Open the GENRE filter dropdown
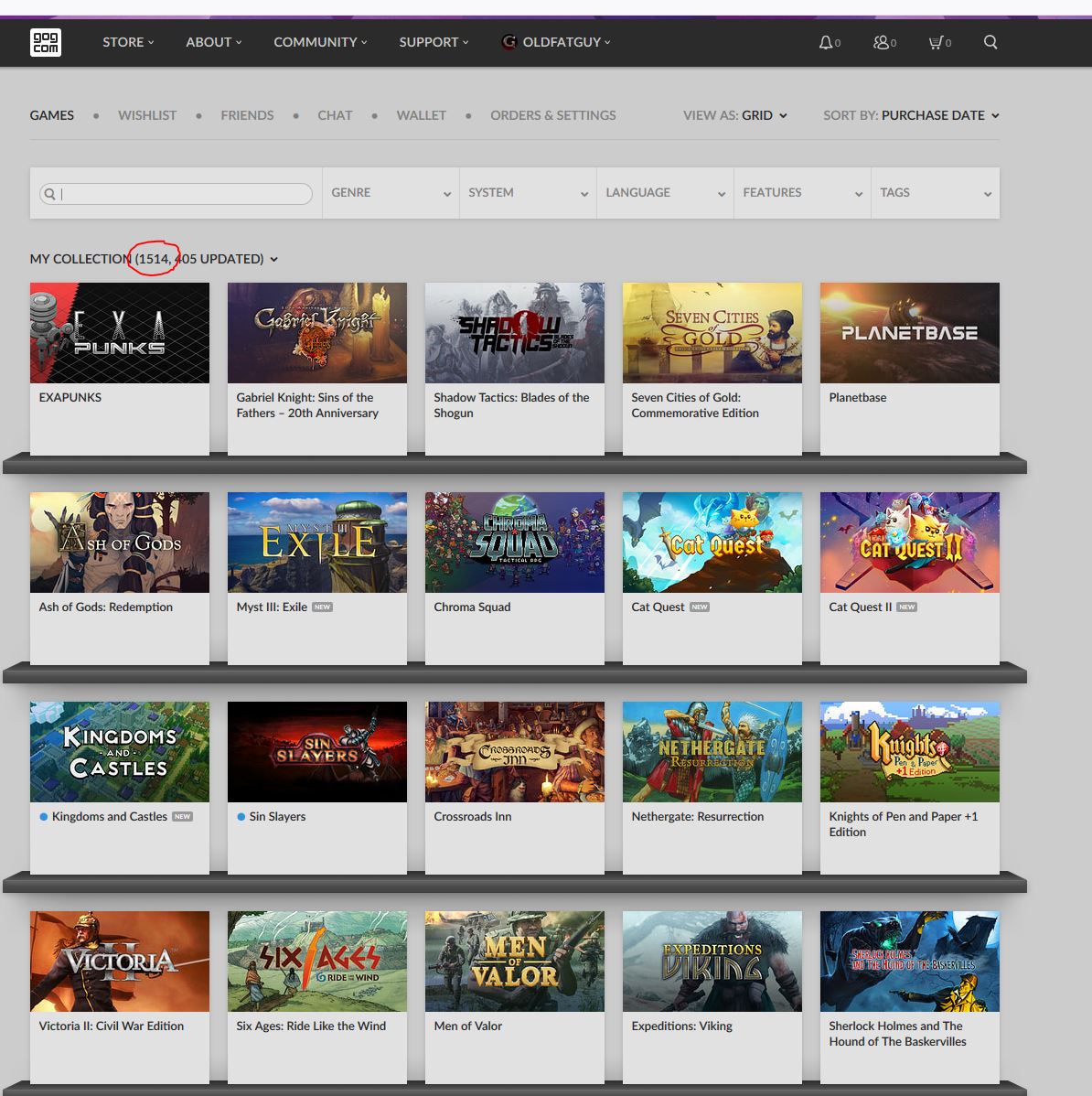This screenshot has height=1096, width=1092. pos(391,193)
